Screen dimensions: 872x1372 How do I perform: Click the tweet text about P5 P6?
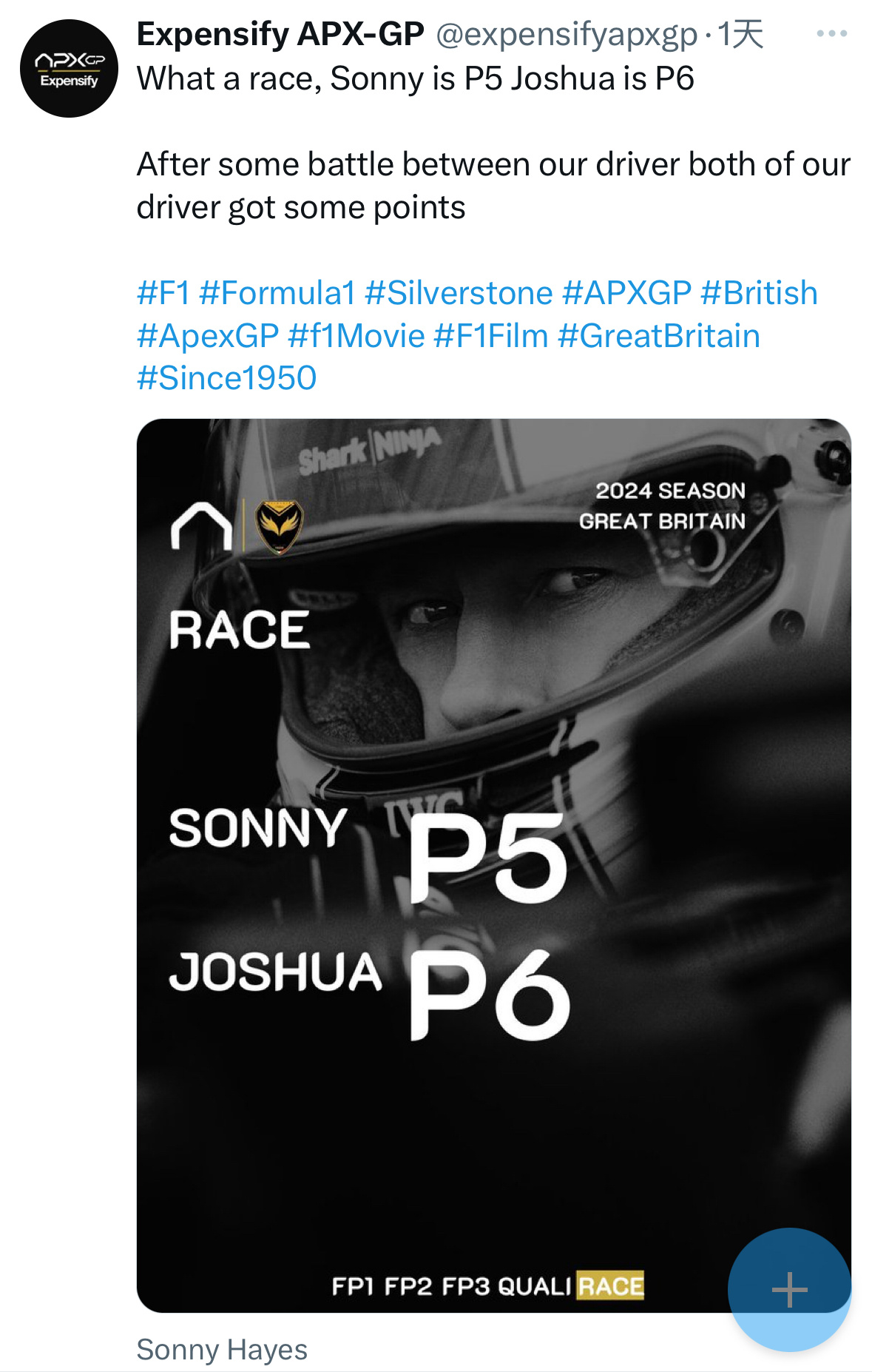[415, 79]
